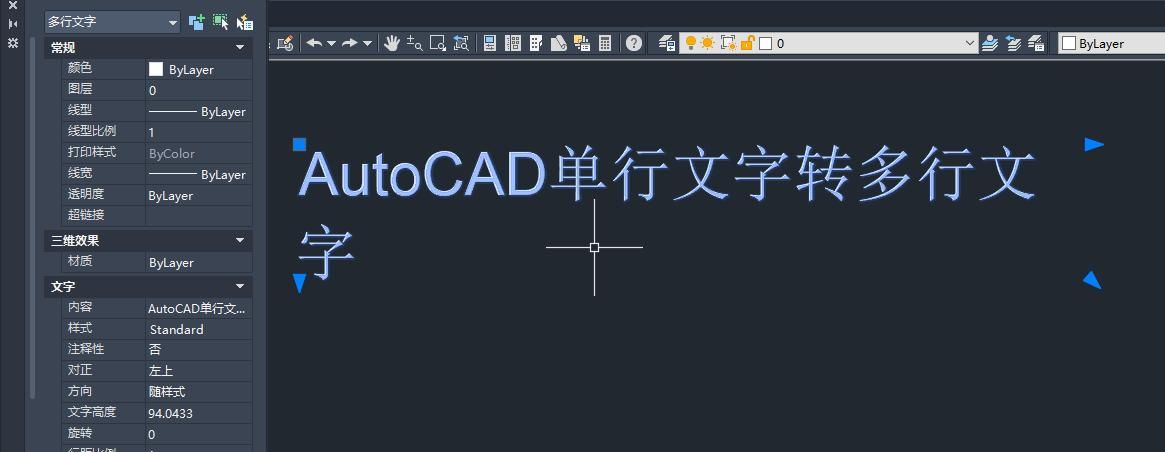Open the ByLayer color control dropdown
The width and height of the screenshot is (1165, 452).
(1112, 43)
